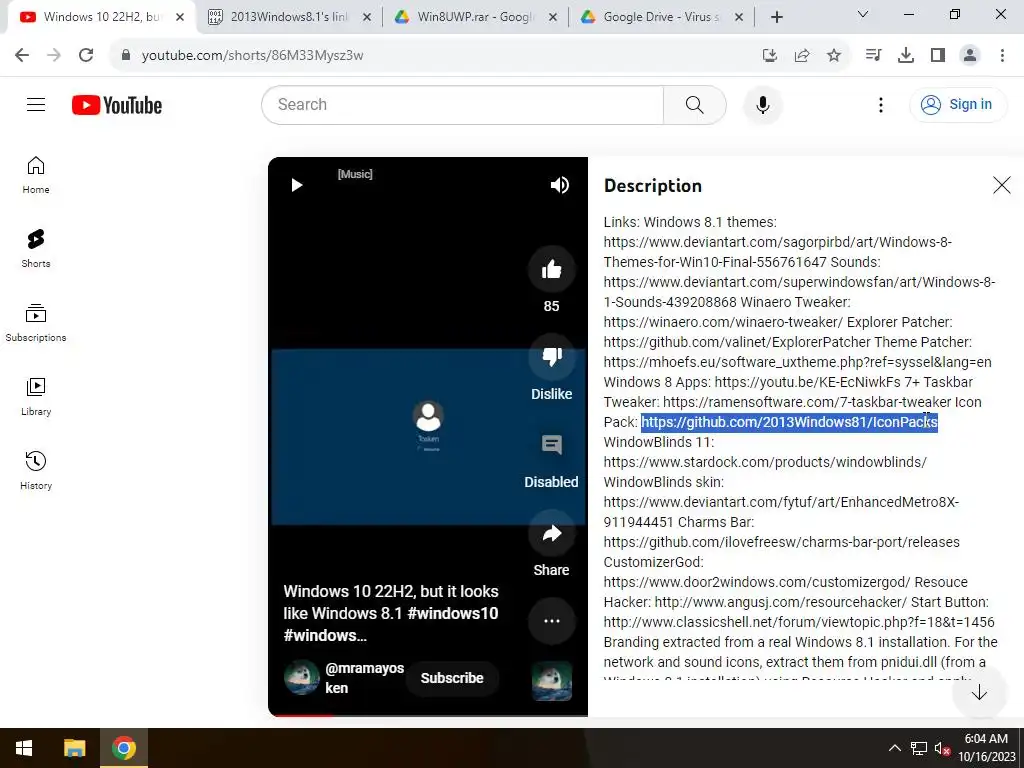Open taskbar clock showing 6:04 AM

tap(985, 748)
